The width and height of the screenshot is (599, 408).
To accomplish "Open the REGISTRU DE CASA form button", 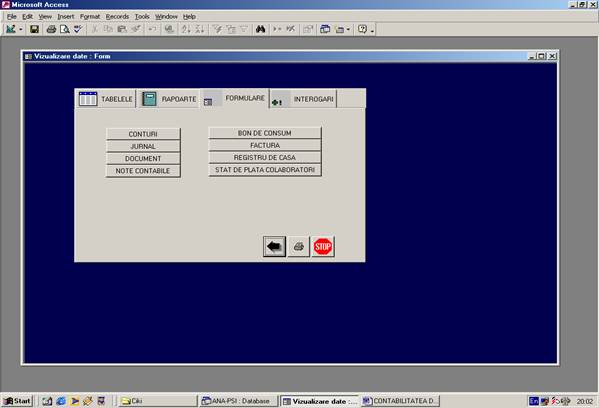I will point(265,157).
